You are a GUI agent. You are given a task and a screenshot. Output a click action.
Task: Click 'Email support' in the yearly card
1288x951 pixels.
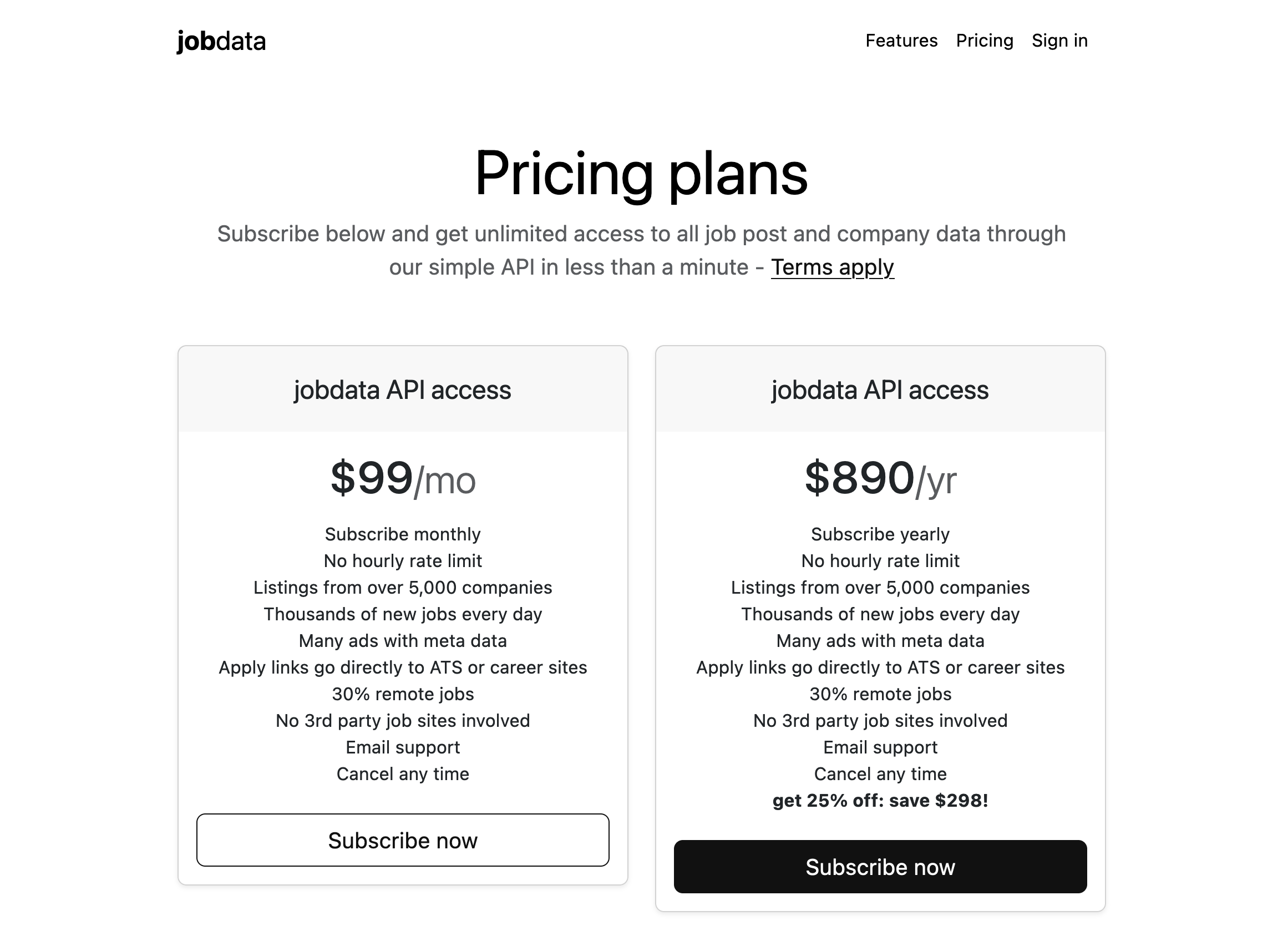[x=880, y=747]
